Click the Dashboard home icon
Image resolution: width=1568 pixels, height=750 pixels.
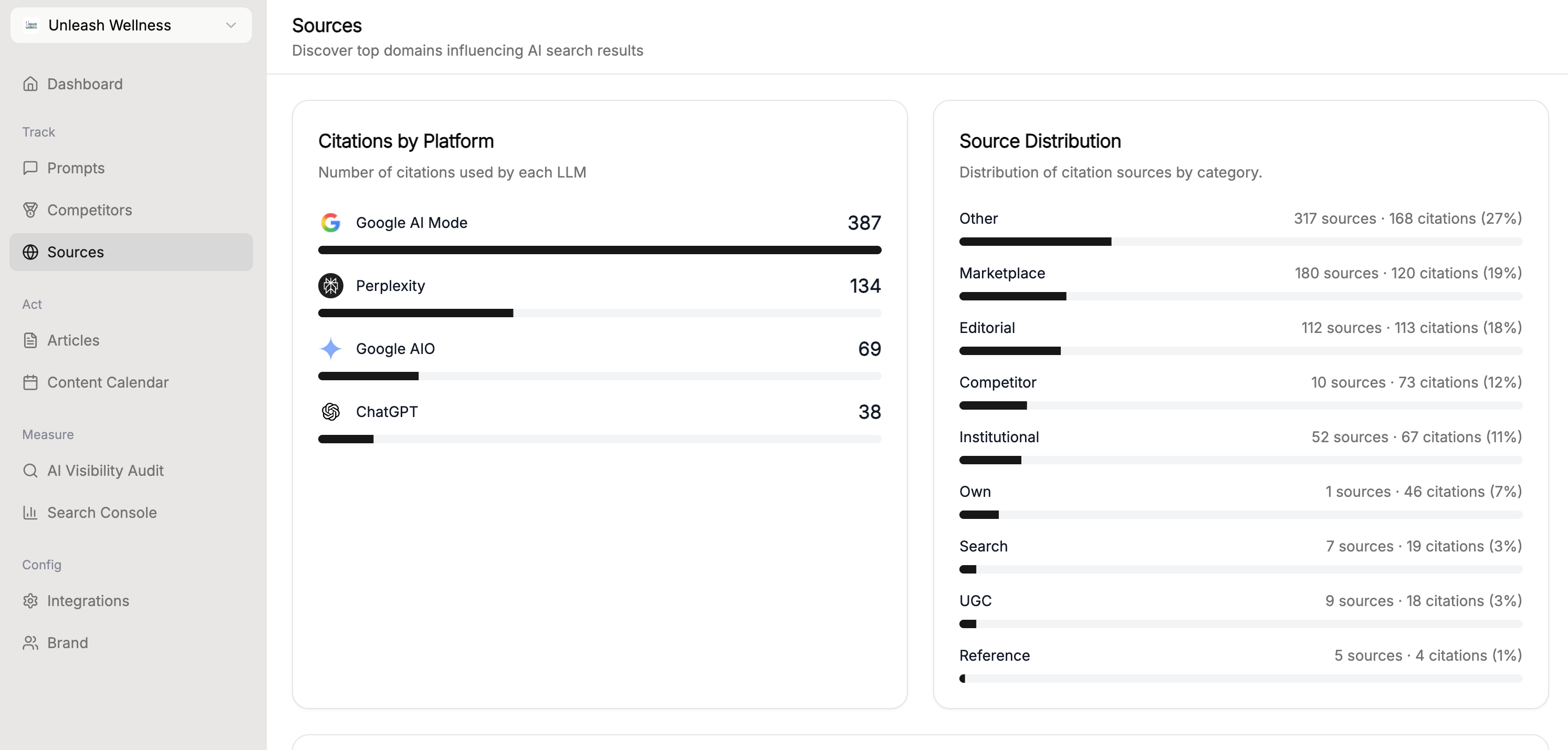[x=30, y=84]
